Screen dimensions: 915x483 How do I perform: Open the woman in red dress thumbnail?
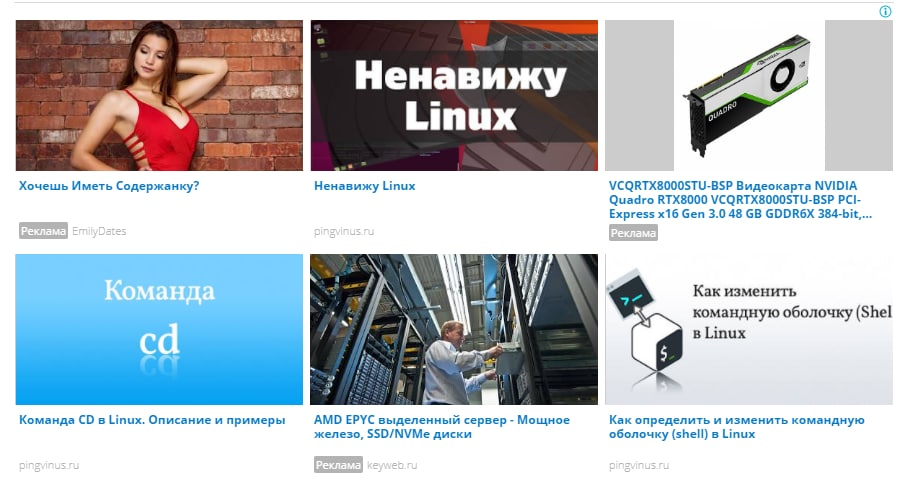point(159,96)
